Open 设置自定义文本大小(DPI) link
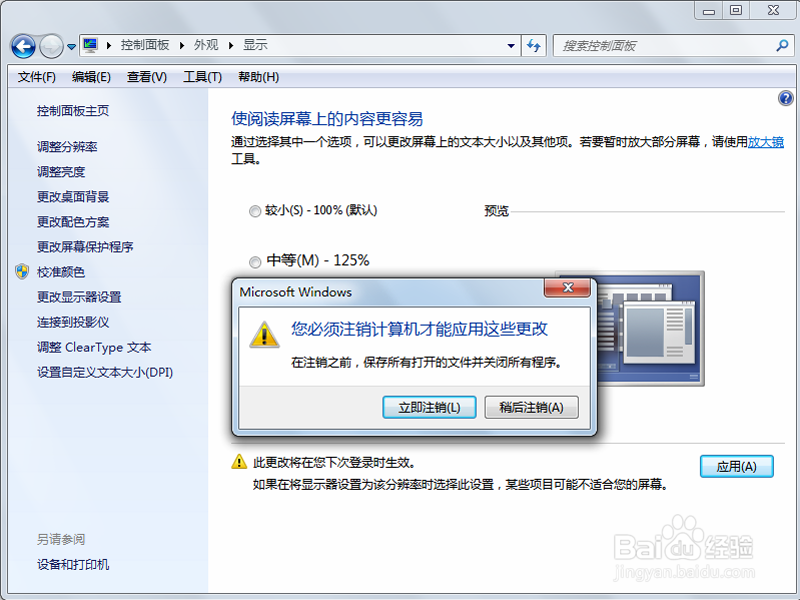This screenshot has width=800, height=600. (x=105, y=372)
